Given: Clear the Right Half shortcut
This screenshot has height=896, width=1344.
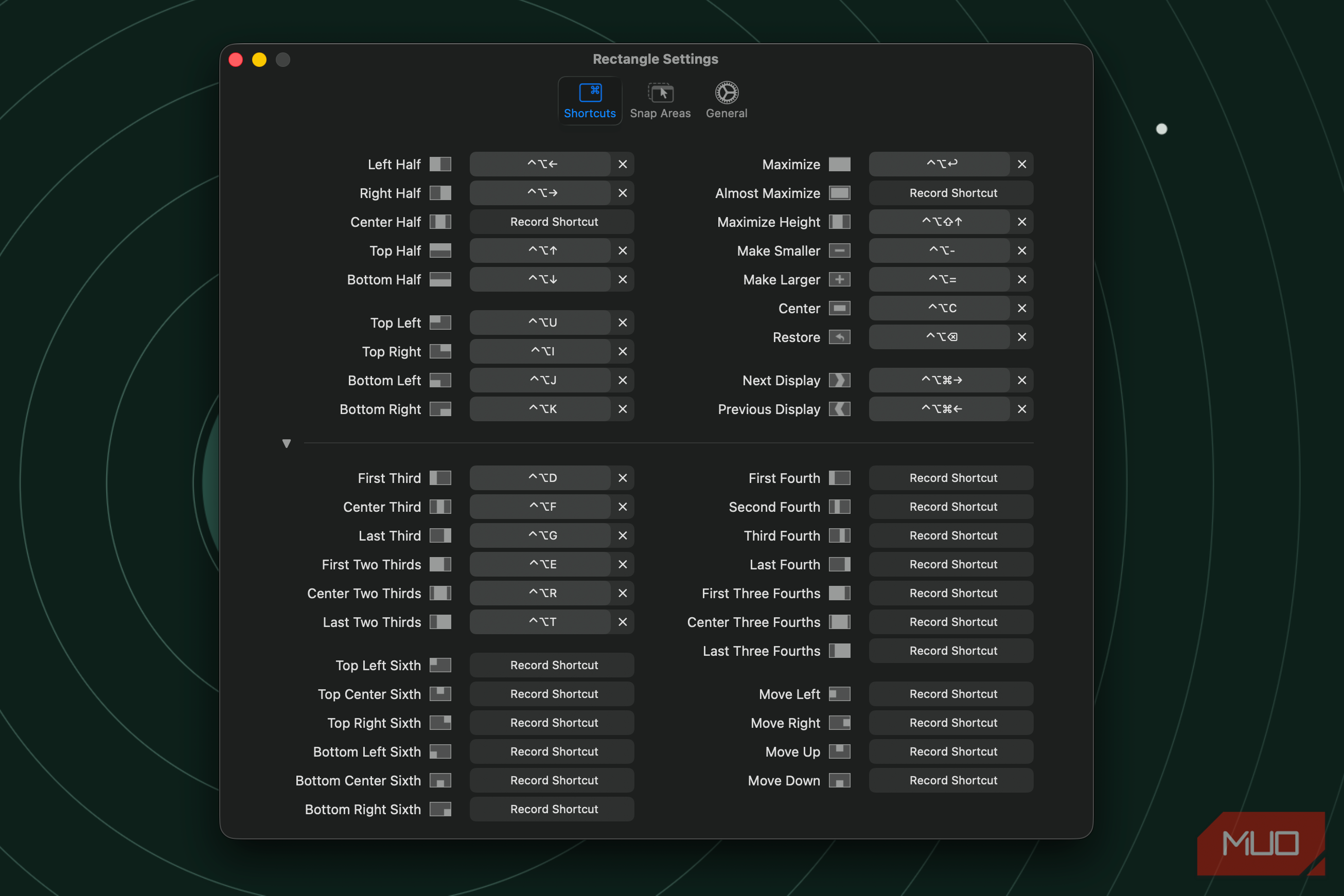Looking at the screenshot, I should (623, 193).
